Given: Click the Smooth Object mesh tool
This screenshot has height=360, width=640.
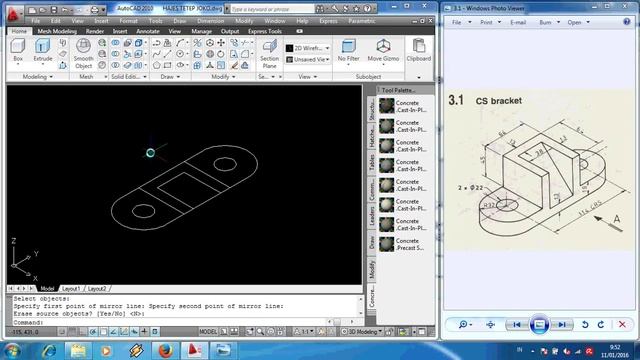Looking at the screenshot, I should point(83,53).
